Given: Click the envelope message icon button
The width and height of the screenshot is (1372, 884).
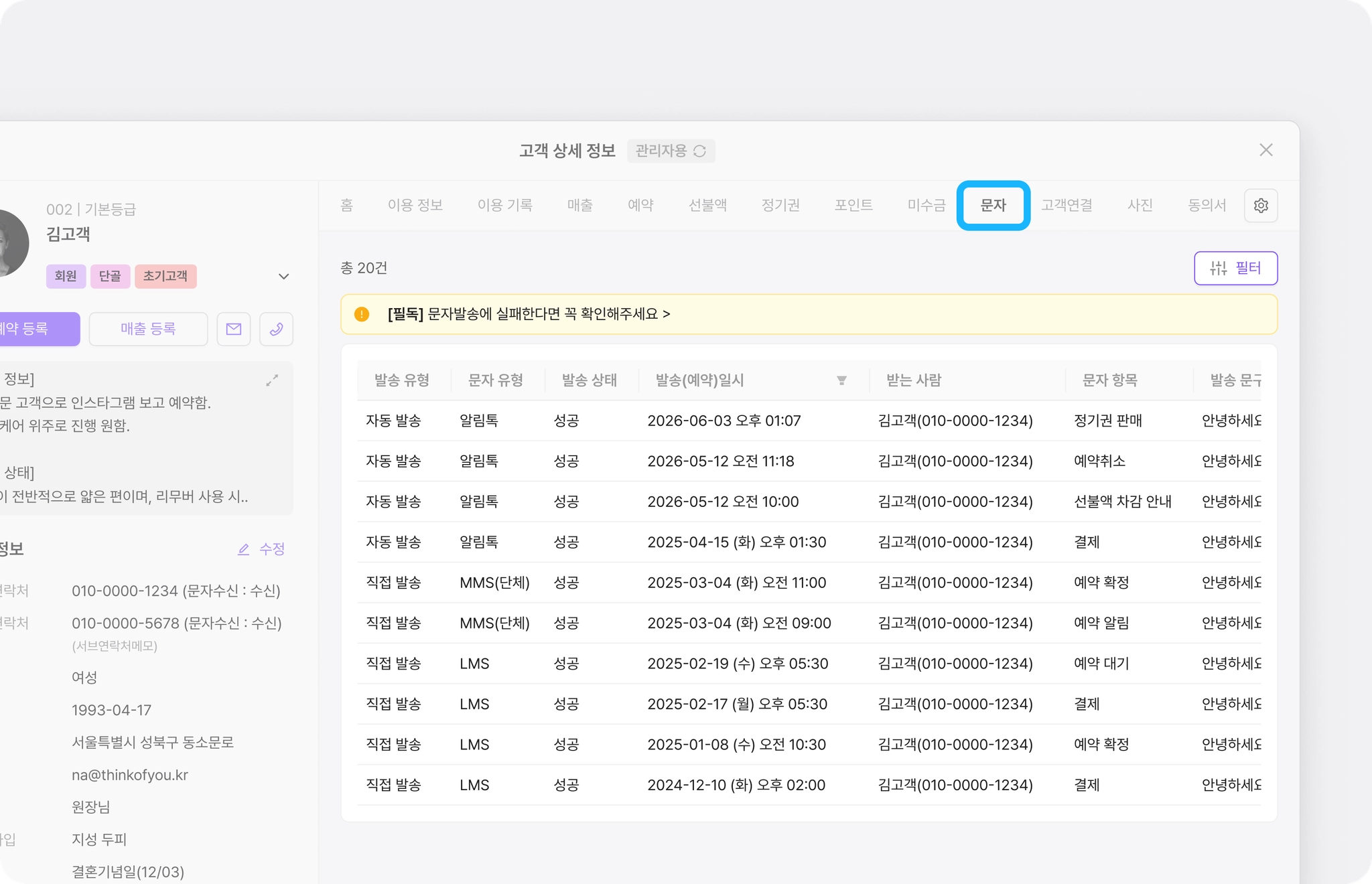Looking at the screenshot, I should point(233,329).
